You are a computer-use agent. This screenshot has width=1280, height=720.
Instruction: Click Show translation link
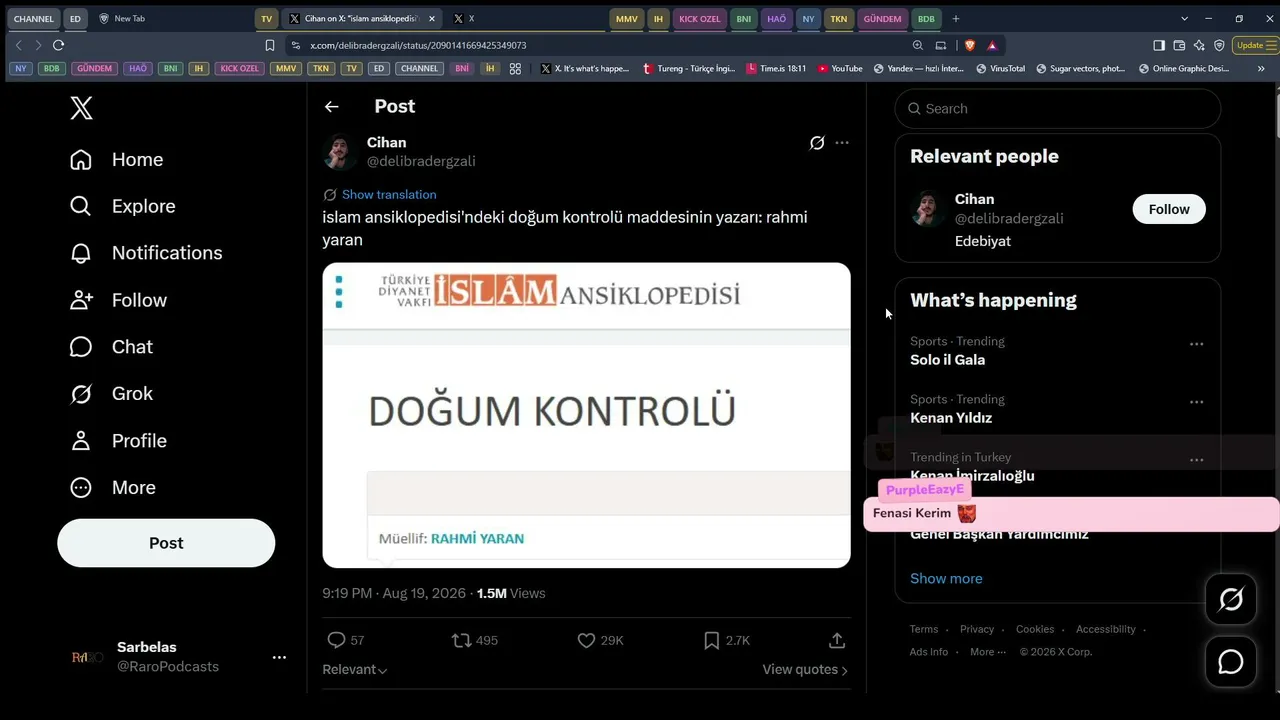click(389, 195)
